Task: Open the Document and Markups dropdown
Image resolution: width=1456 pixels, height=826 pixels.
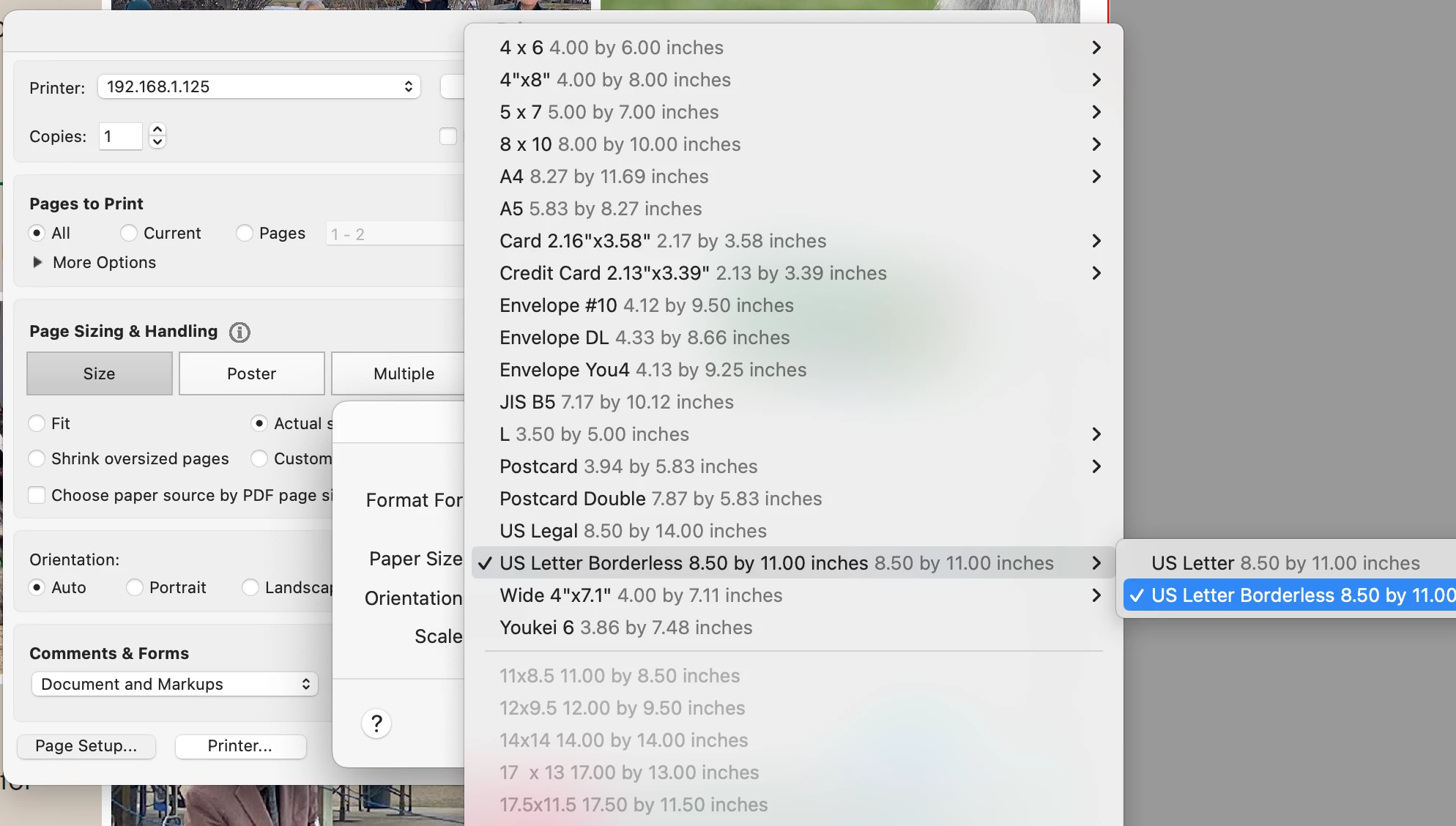Action: point(174,685)
